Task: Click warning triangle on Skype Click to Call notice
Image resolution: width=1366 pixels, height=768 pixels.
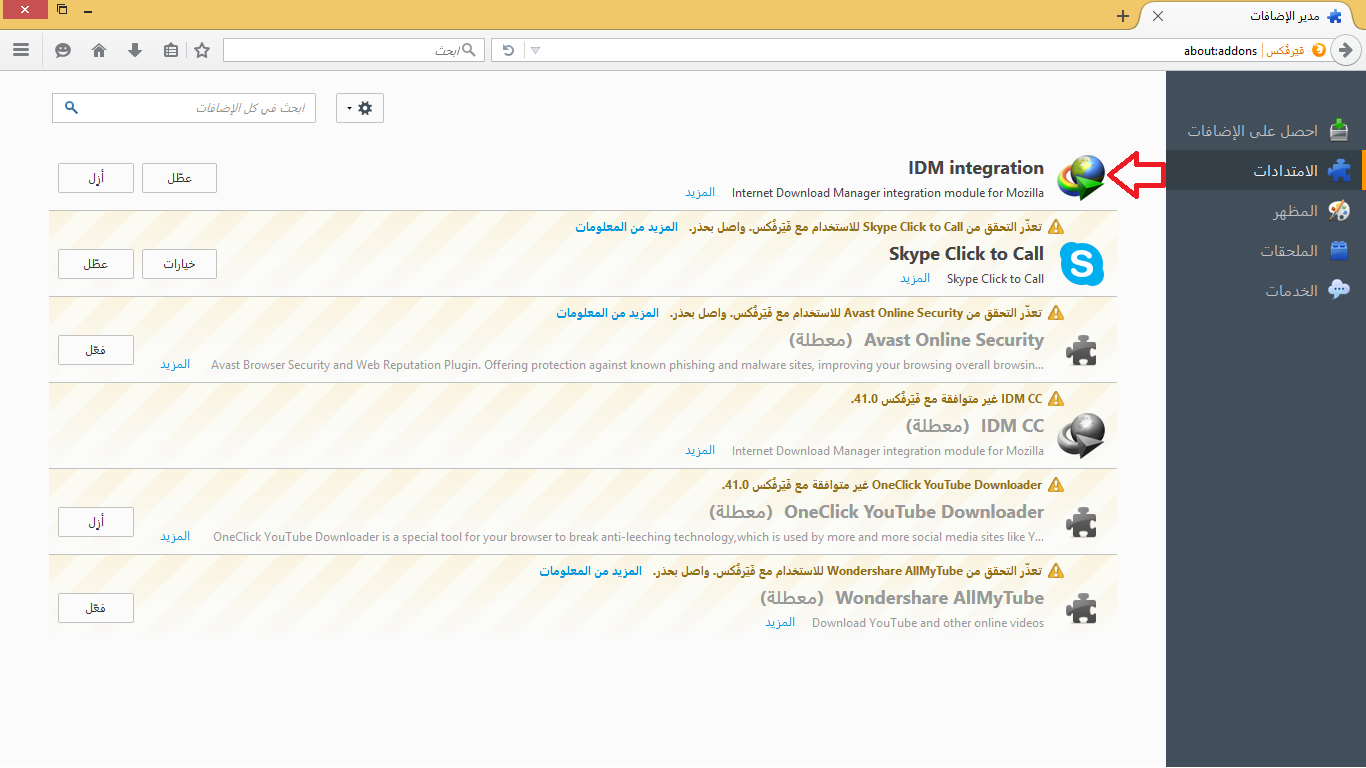Action: [x=1056, y=227]
